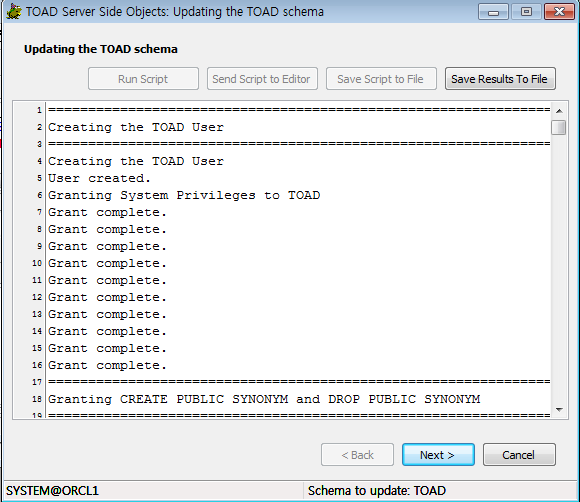
Task: Select line 4 'Creating the TOAD User'
Action: coord(136,161)
